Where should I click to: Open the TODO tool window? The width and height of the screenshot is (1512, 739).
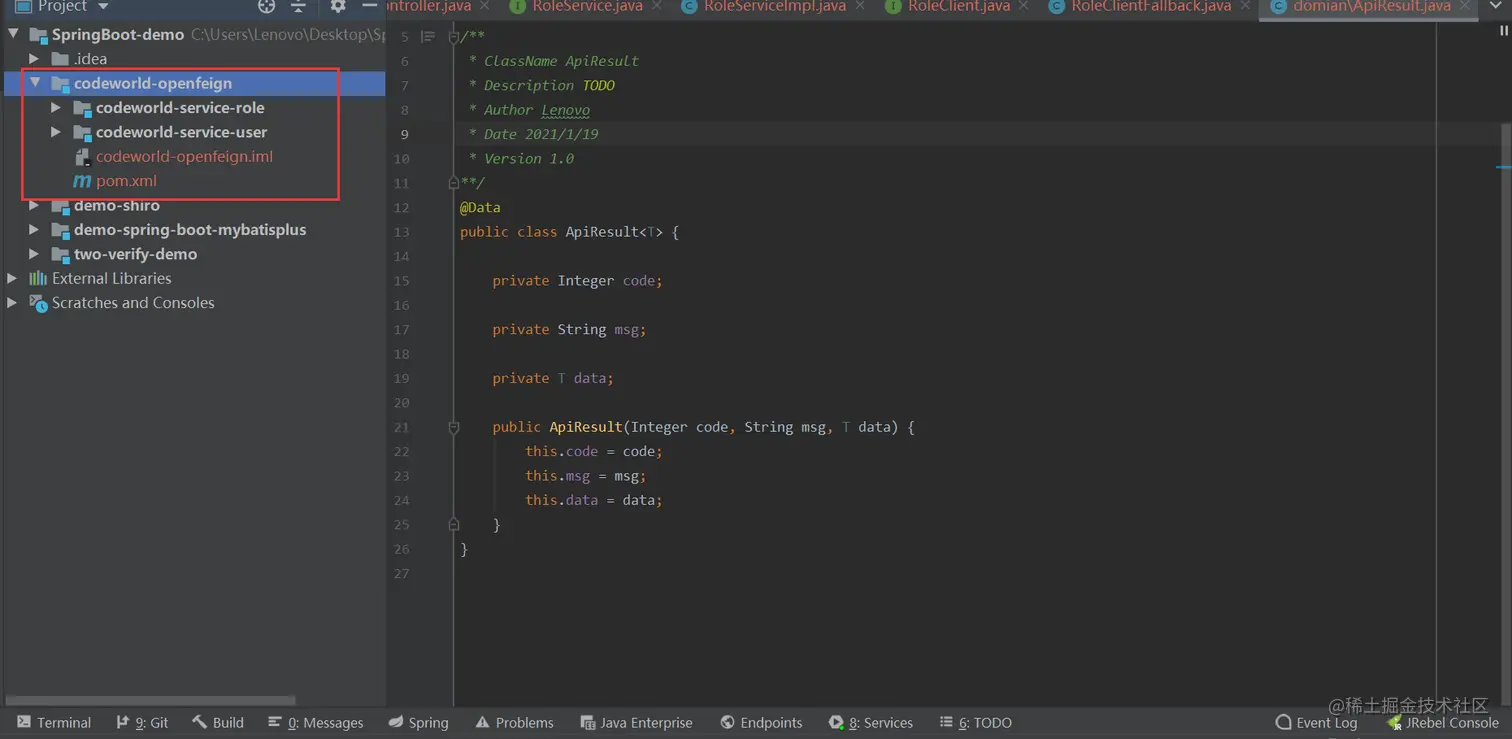tap(975, 722)
